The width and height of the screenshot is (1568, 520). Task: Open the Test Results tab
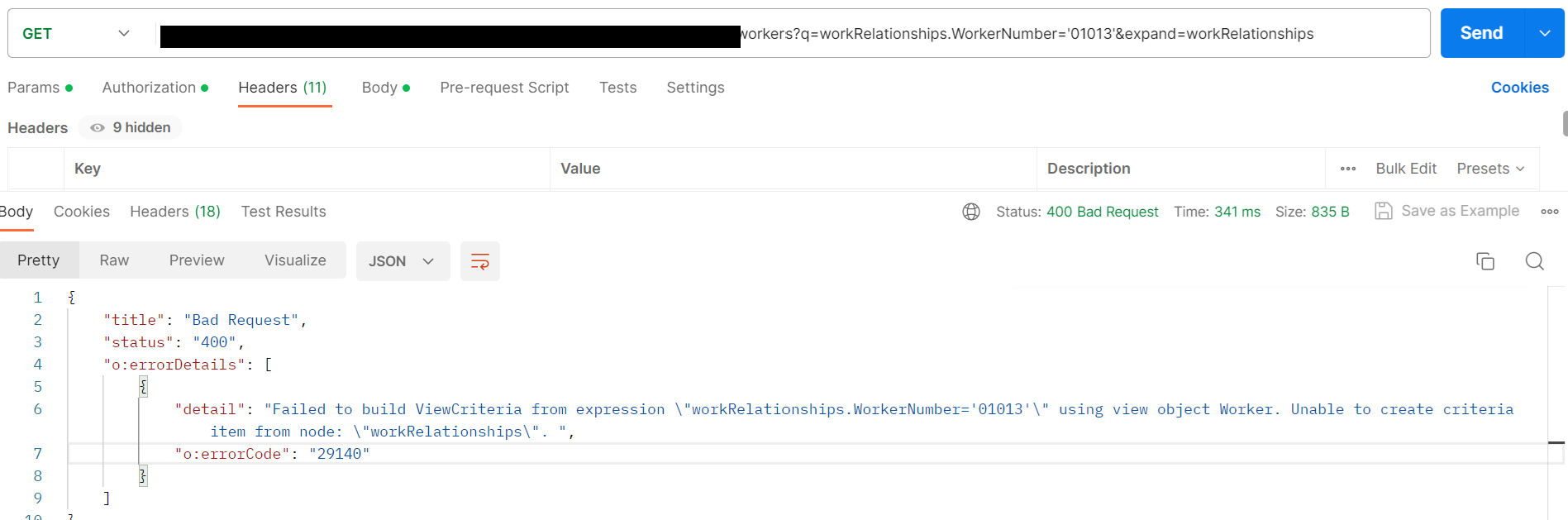coord(284,212)
